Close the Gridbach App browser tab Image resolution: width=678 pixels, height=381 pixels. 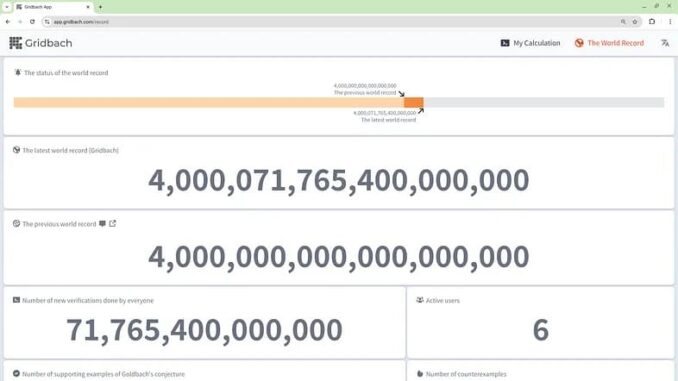click(x=88, y=7)
